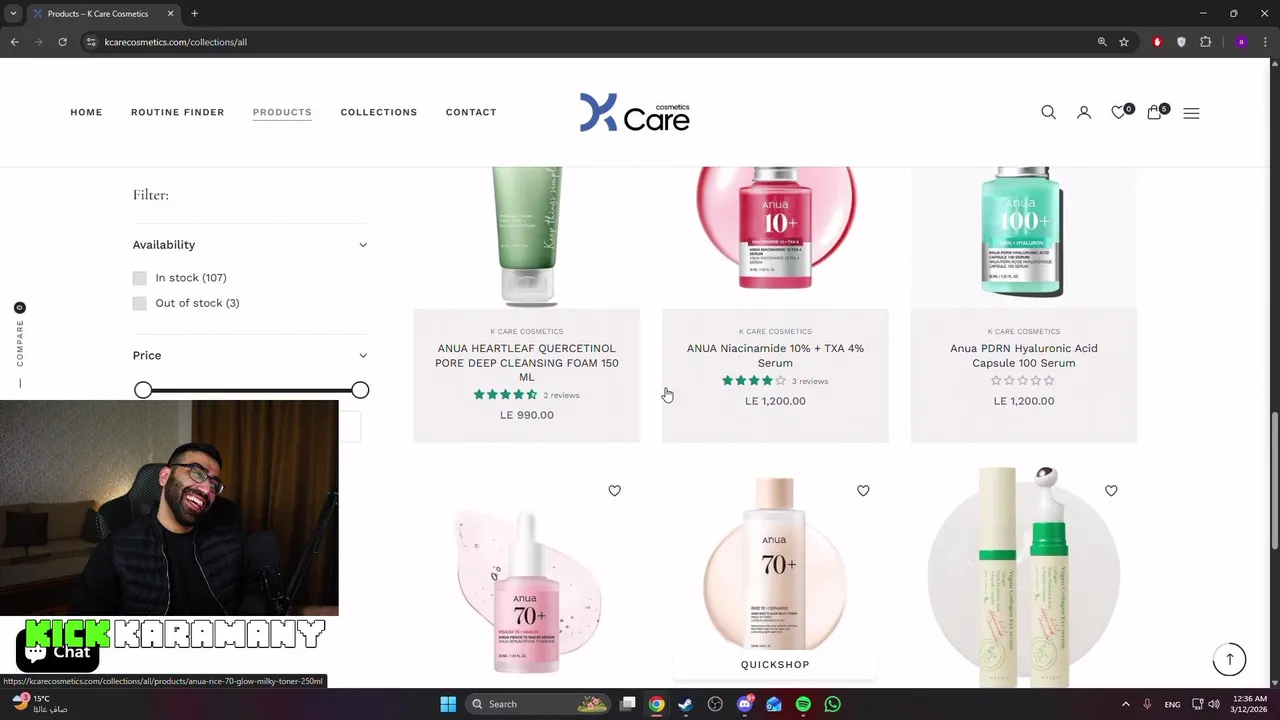
Task: Open the taskbar clock showing 12:36 AM
Action: coord(1250,704)
